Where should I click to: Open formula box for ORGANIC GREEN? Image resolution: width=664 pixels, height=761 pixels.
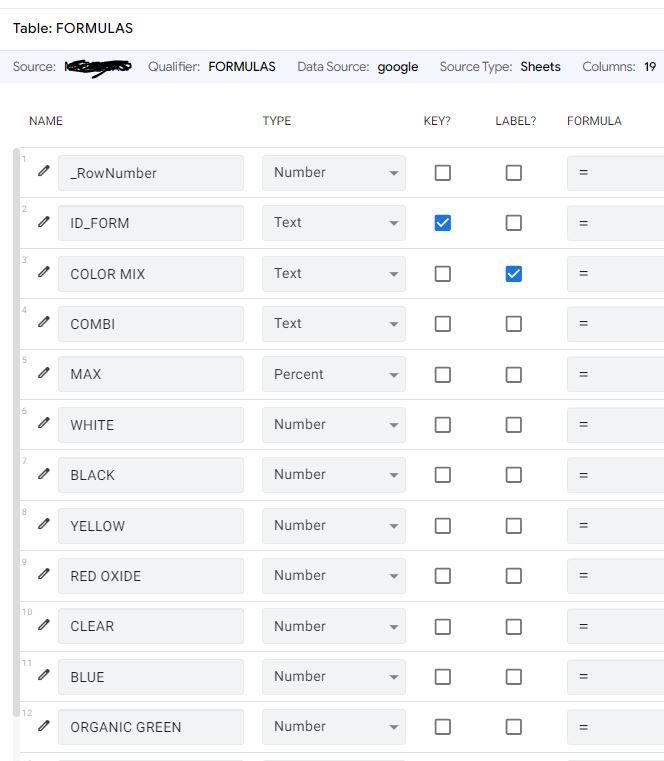tap(615, 727)
